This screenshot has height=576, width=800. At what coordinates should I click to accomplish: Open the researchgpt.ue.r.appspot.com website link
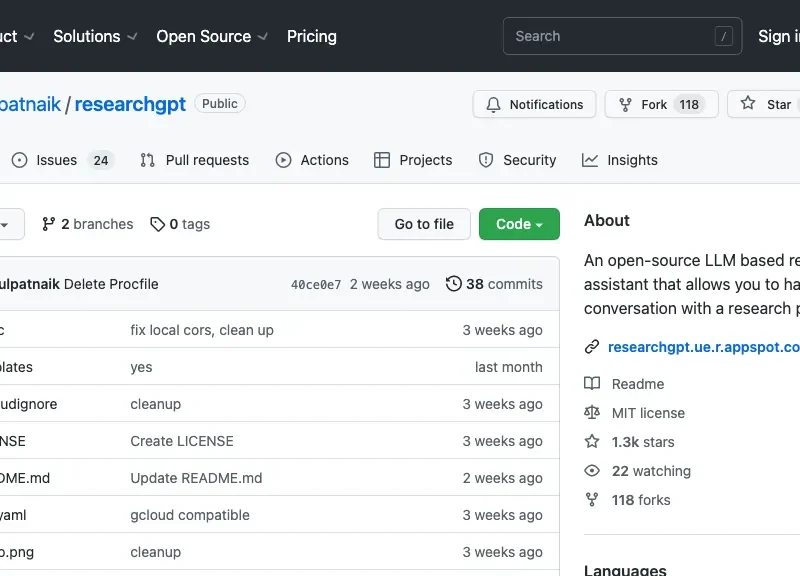(704, 347)
